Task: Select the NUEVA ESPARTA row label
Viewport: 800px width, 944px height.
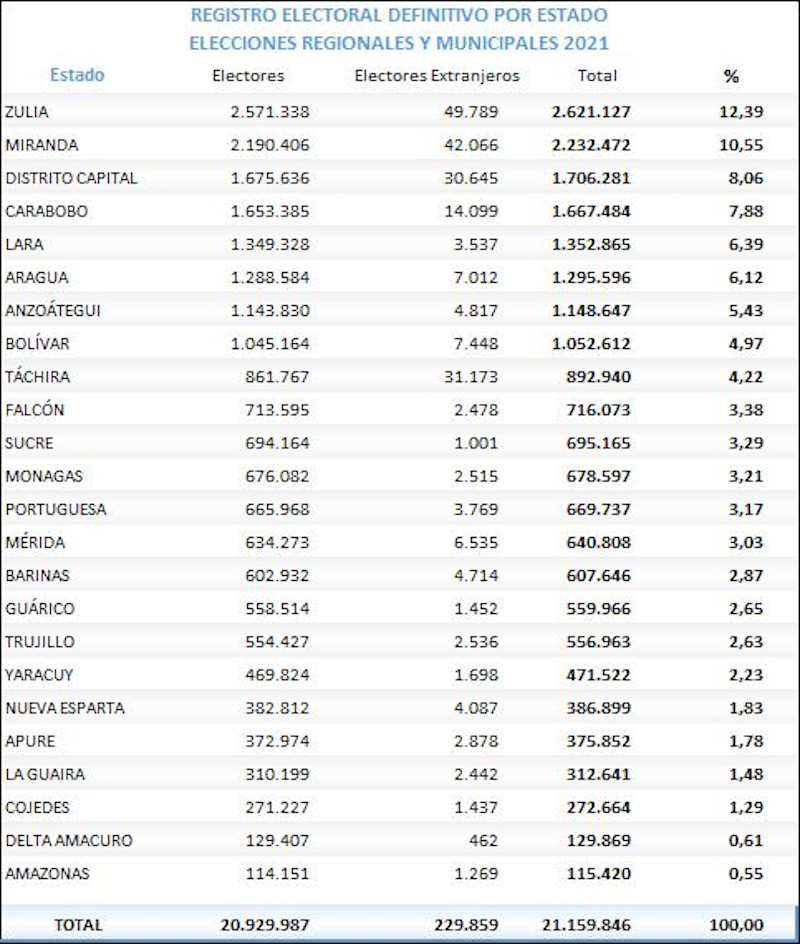Action: [65, 708]
